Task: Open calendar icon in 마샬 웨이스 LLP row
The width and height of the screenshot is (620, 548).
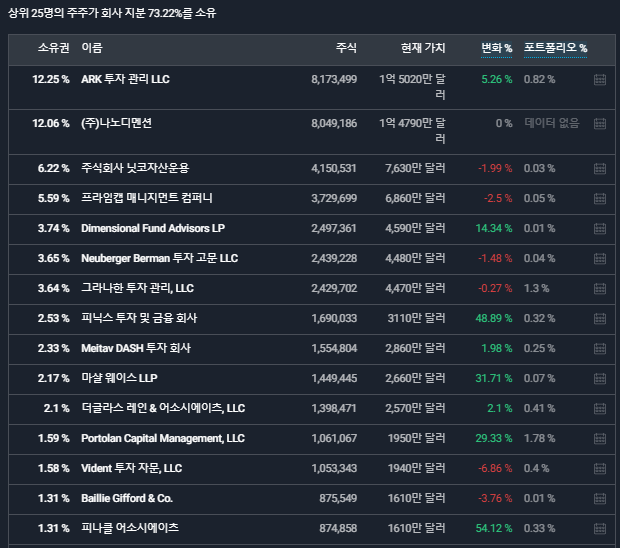Action: [x=600, y=379]
